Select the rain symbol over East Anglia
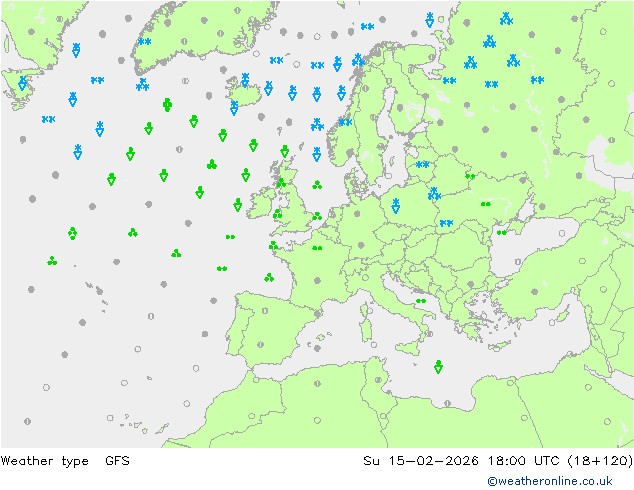This screenshot has height=490, width=634. (x=317, y=216)
